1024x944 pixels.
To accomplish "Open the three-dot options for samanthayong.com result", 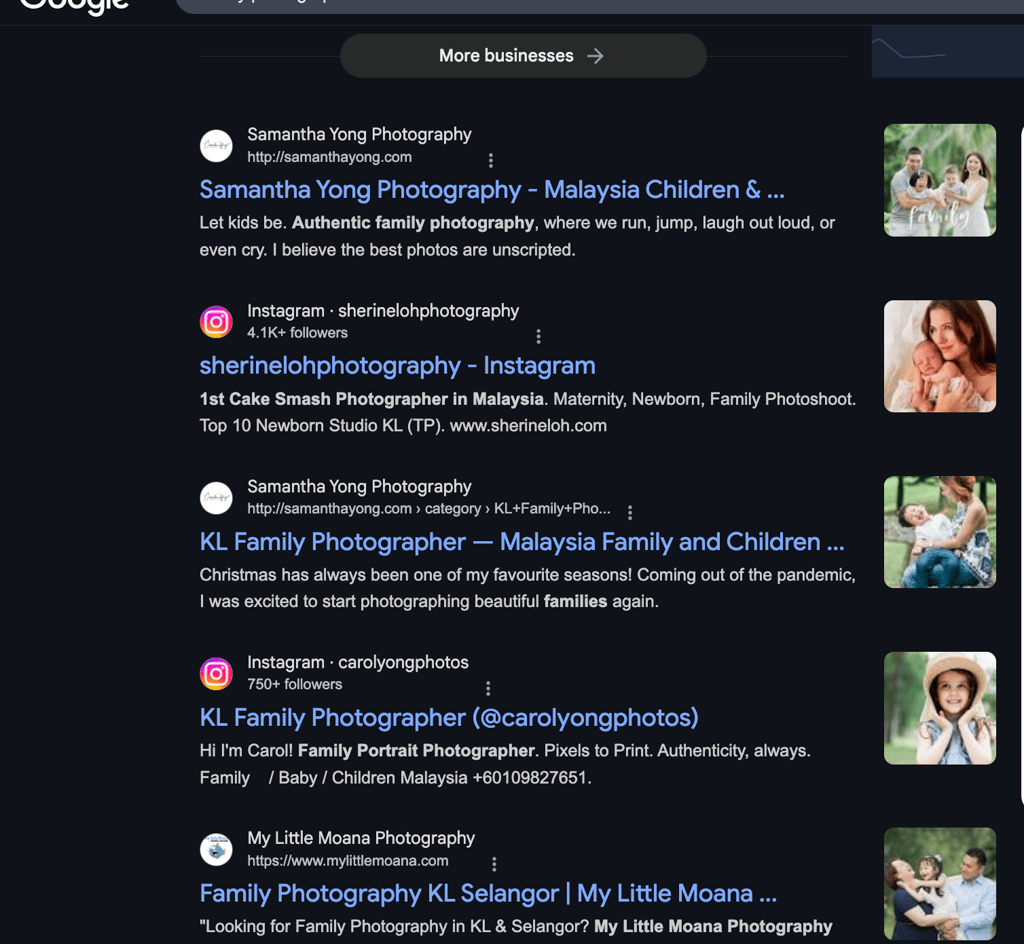I will (x=490, y=160).
